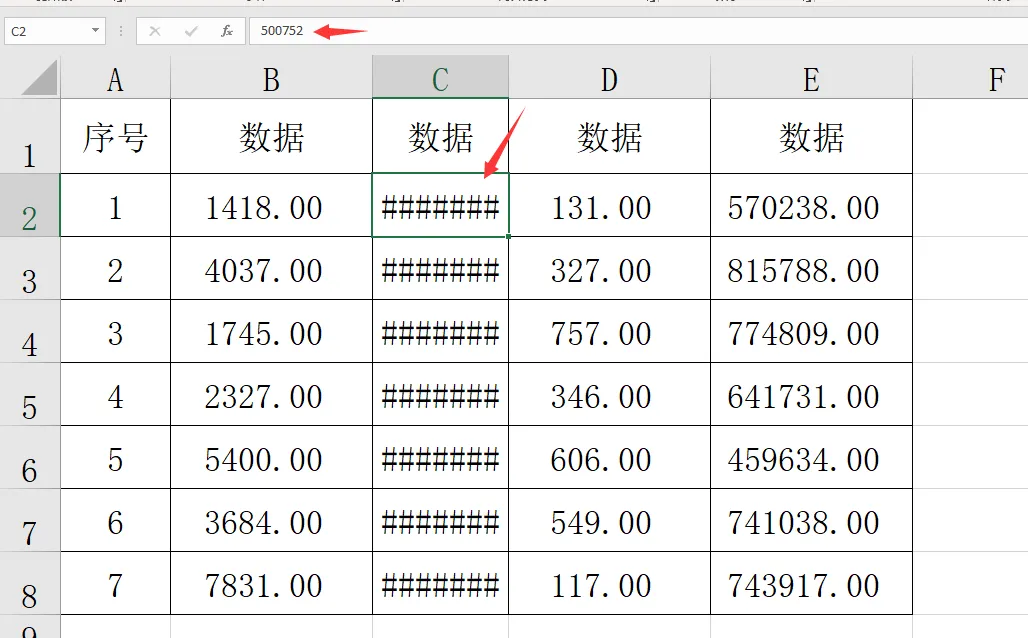This screenshot has width=1028, height=638.
Task: Click cell with value 570238.00
Action: (812, 205)
